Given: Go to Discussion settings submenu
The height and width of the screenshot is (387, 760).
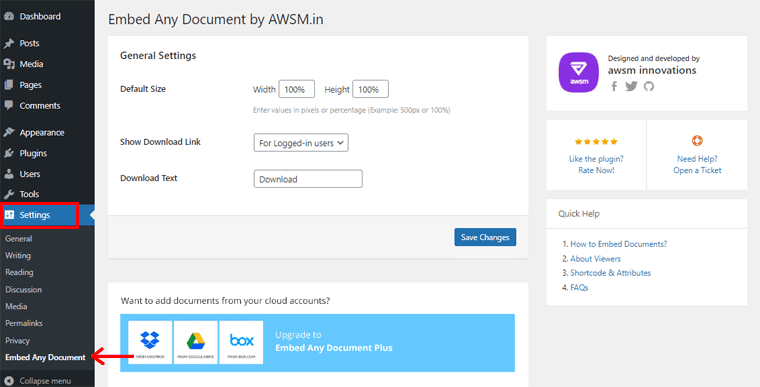Looking at the screenshot, I should (23, 290).
